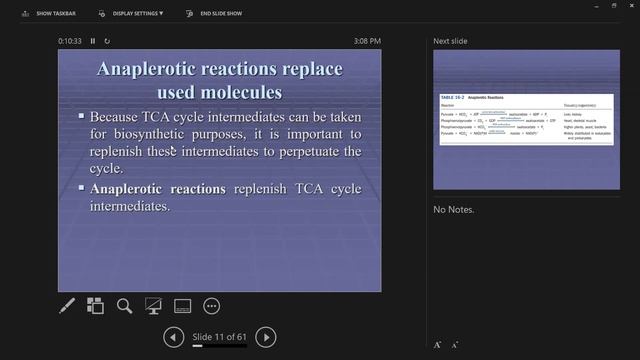Restart the presentation timer
The image size is (640, 360).
pyautogui.click(x=107, y=41)
